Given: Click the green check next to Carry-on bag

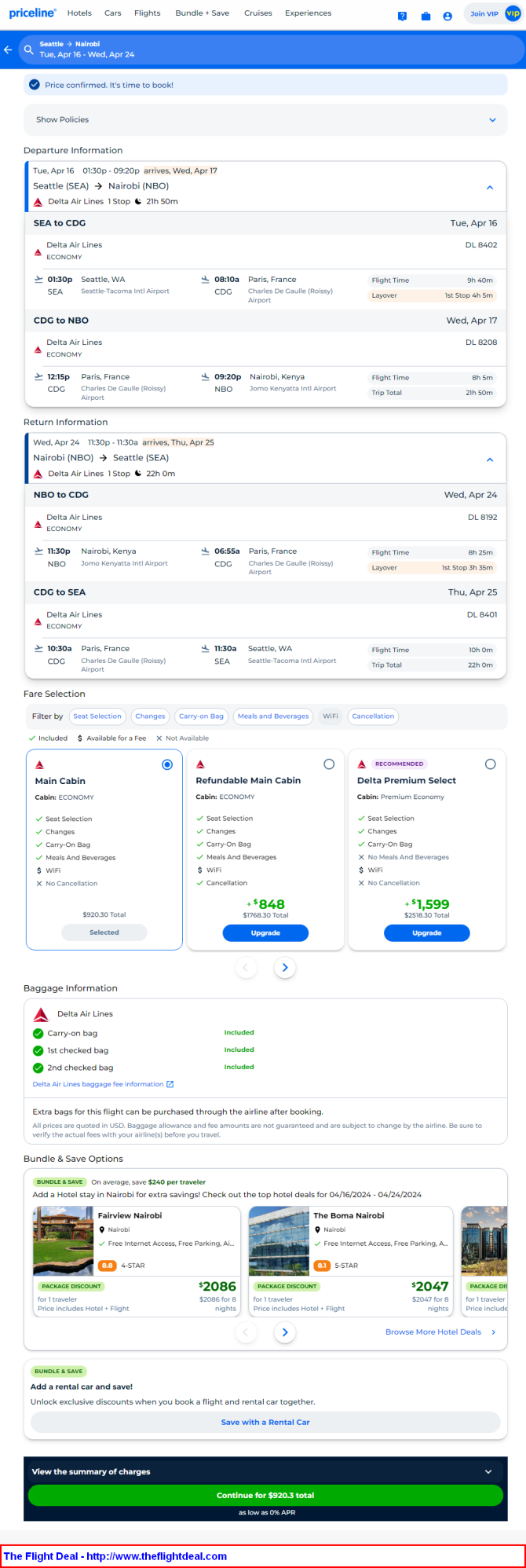Looking at the screenshot, I should (38, 1034).
